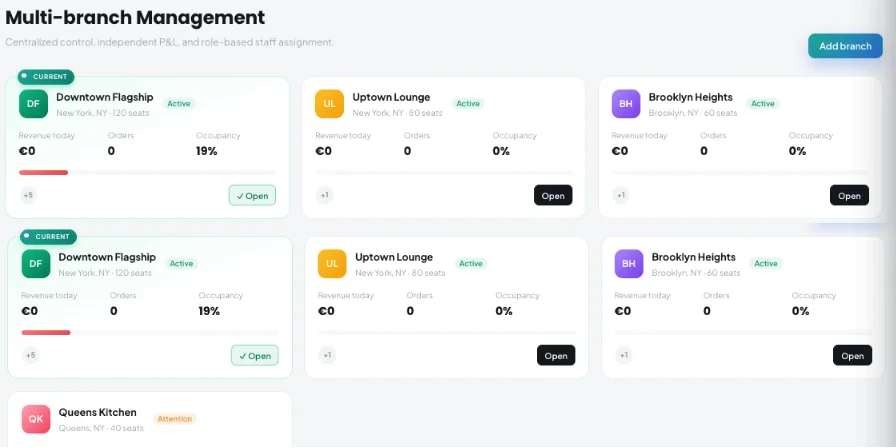The height and width of the screenshot is (448, 896).
Task: Click the 19% occupancy value in lower Downtown Flagship
Action: pos(209,311)
